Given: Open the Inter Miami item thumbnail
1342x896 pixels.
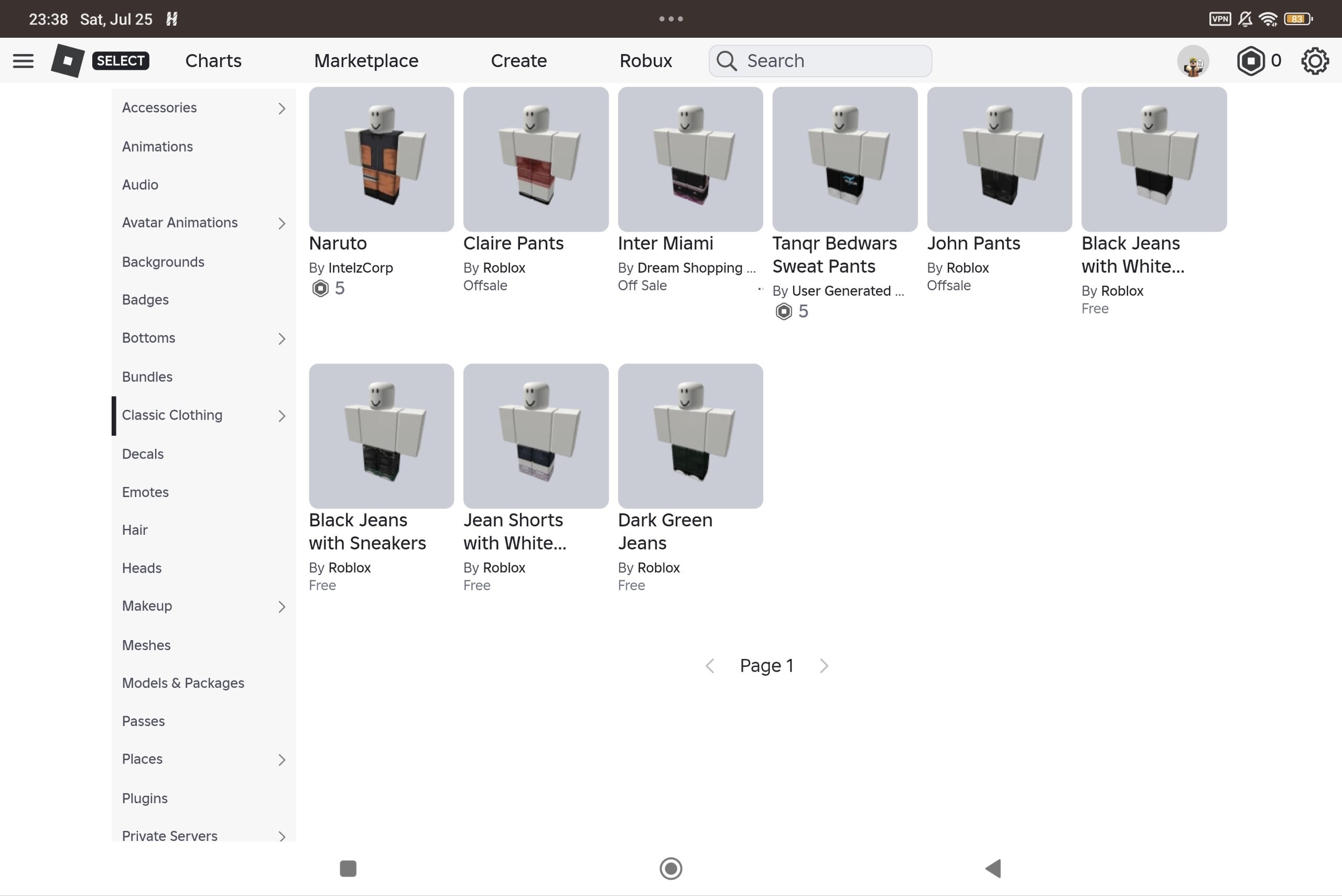Looking at the screenshot, I should [690, 159].
